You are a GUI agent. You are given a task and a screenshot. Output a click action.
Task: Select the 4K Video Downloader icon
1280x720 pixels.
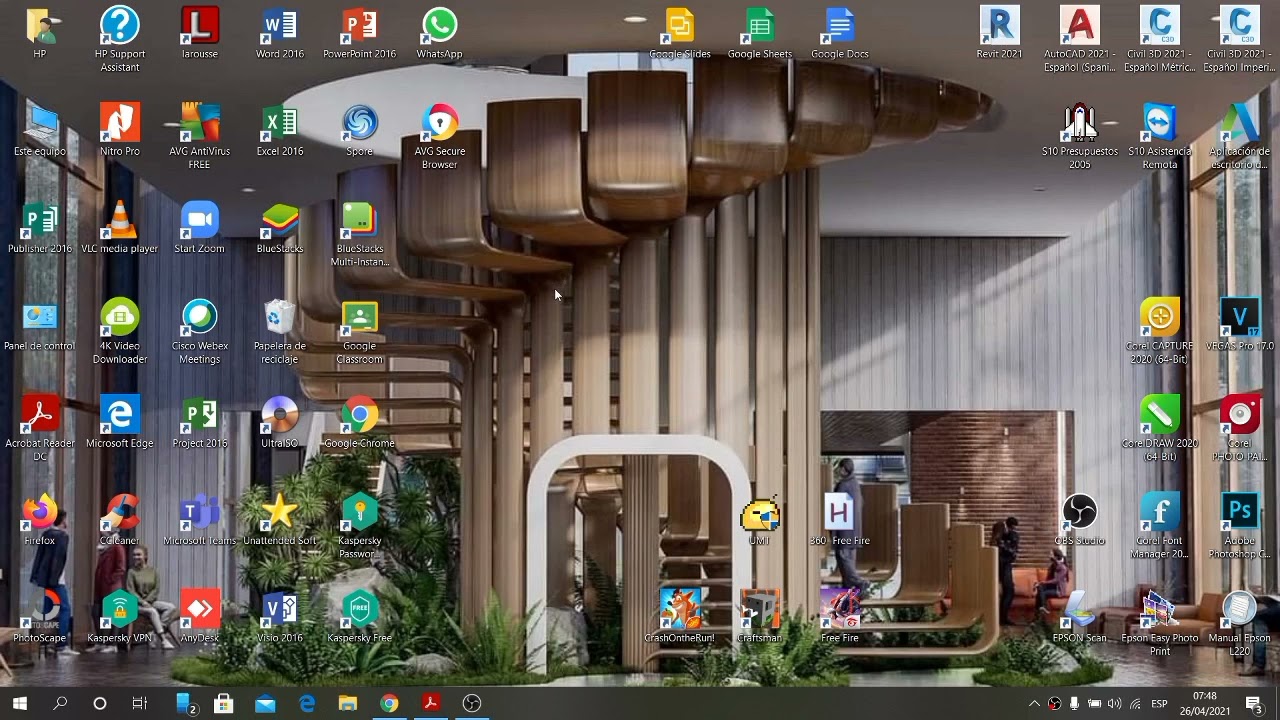pyautogui.click(x=120, y=330)
